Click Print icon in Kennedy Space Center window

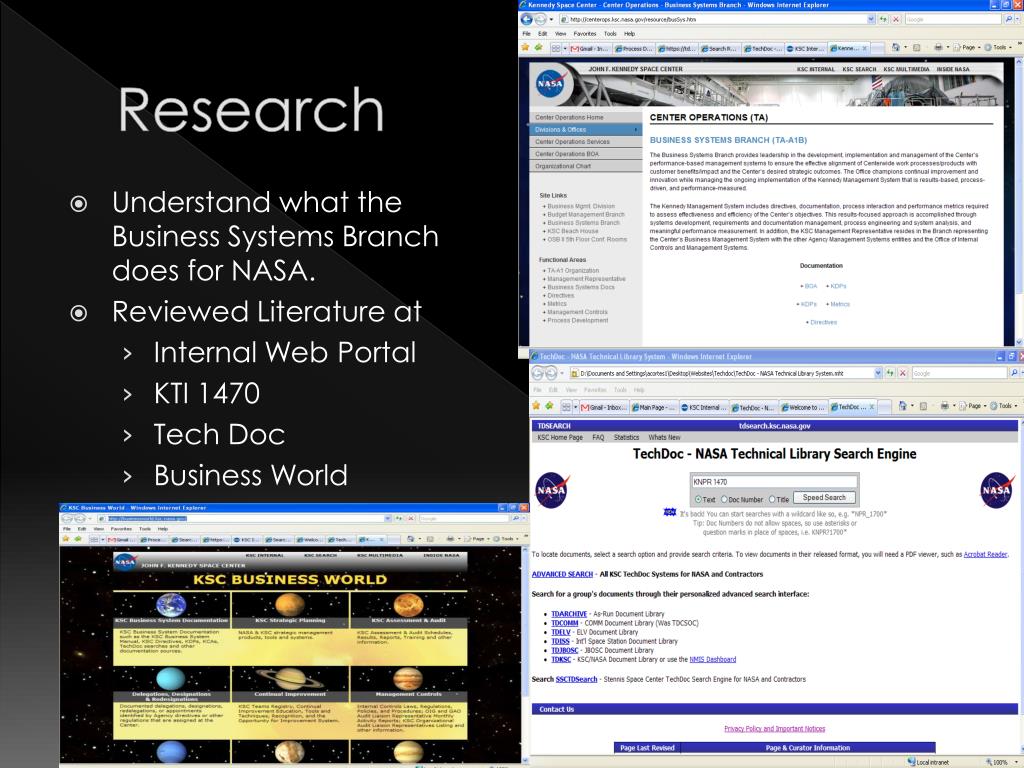[938, 47]
